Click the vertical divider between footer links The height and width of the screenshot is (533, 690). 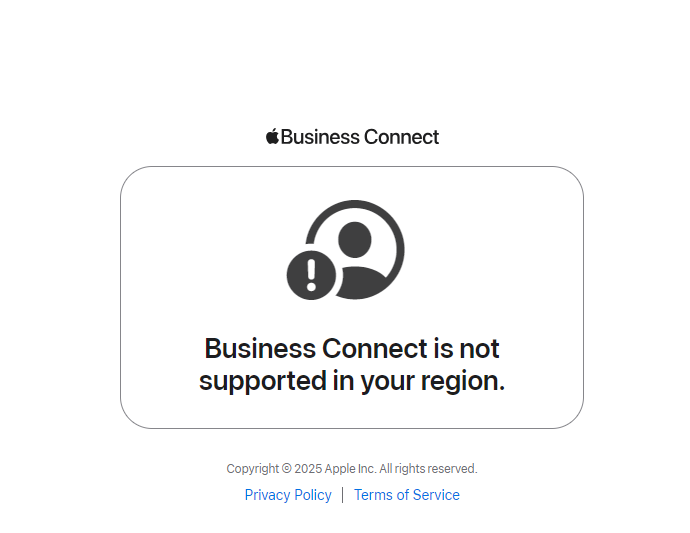click(342, 495)
